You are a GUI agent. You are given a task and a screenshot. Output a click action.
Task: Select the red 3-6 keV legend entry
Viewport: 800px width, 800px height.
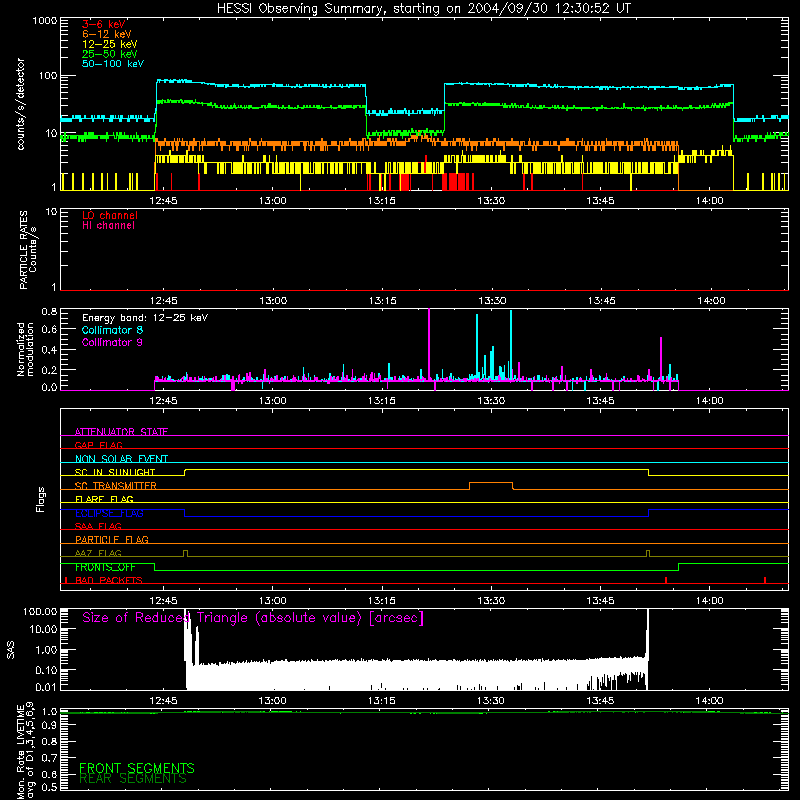tap(104, 24)
